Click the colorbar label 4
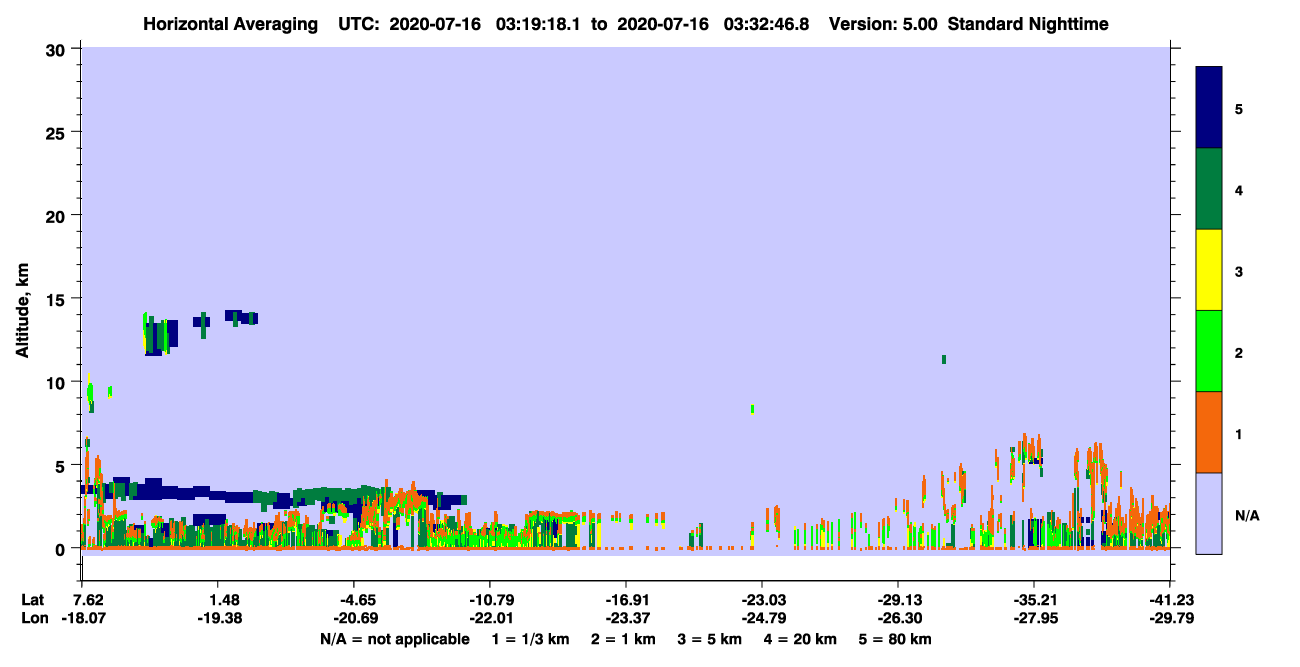 coord(1239,189)
